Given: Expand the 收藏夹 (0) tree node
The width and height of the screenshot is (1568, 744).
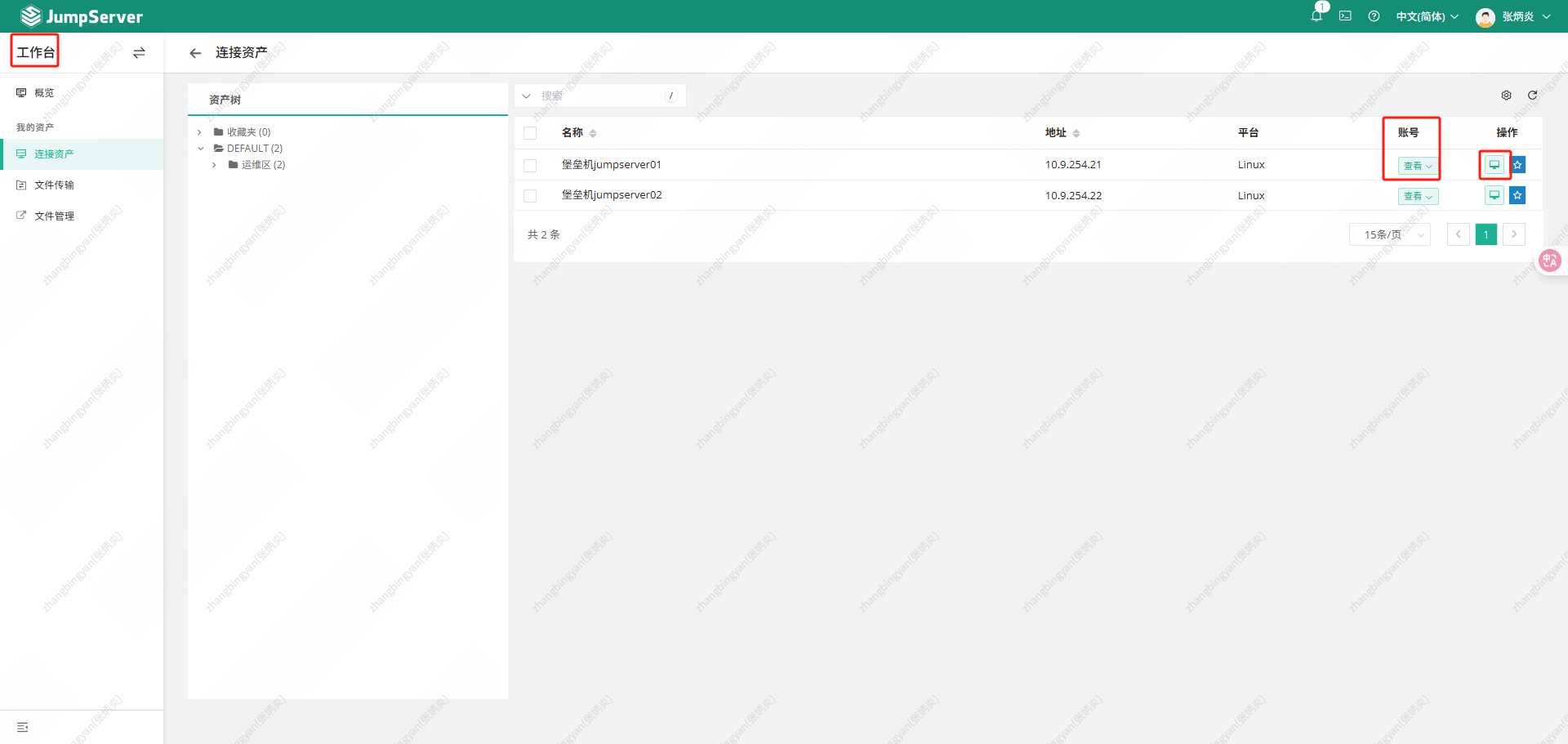Looking at the screenshot, I should [199, 132].
